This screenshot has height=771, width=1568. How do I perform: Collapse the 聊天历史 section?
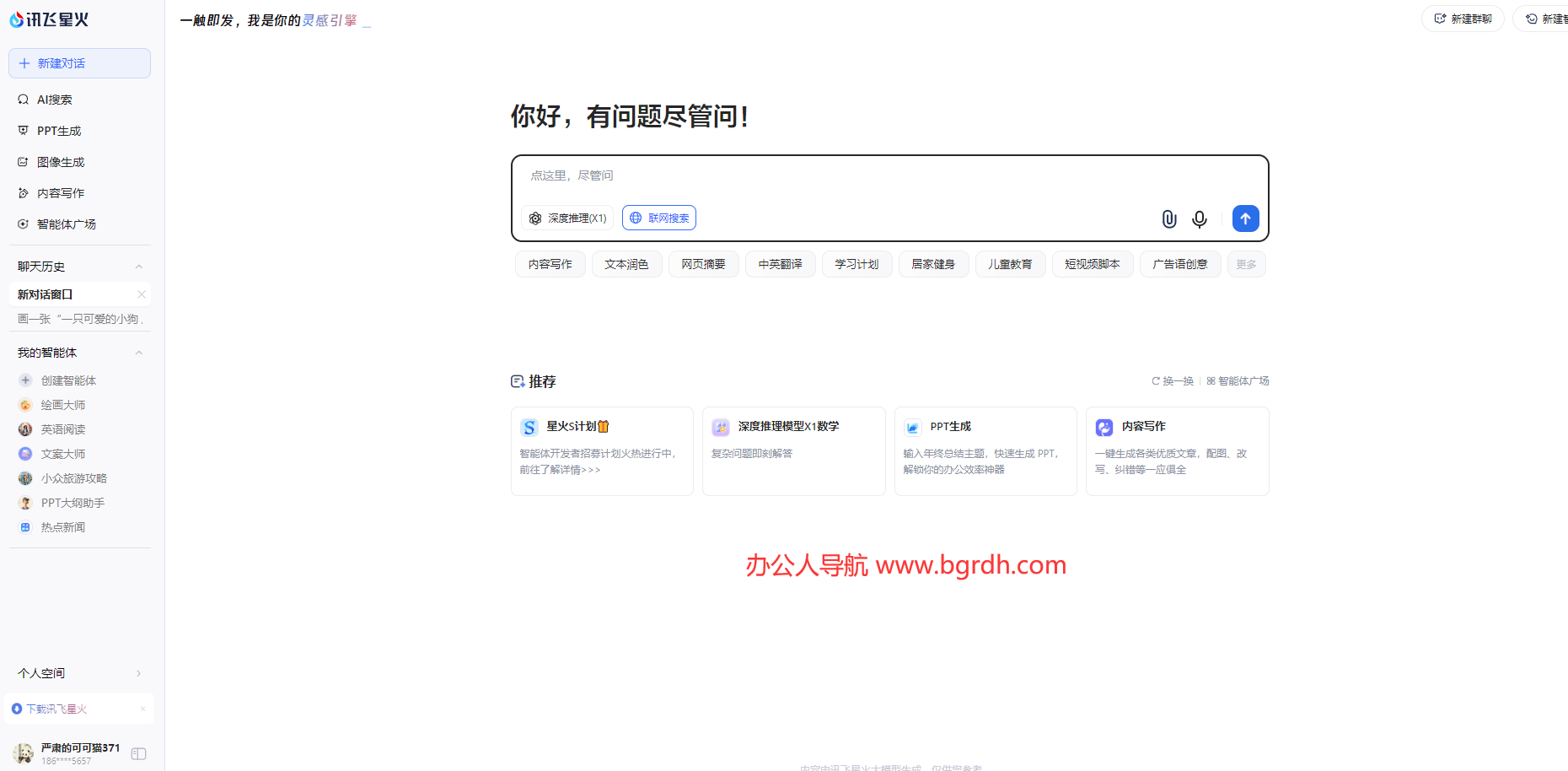[x=139, y=267]
